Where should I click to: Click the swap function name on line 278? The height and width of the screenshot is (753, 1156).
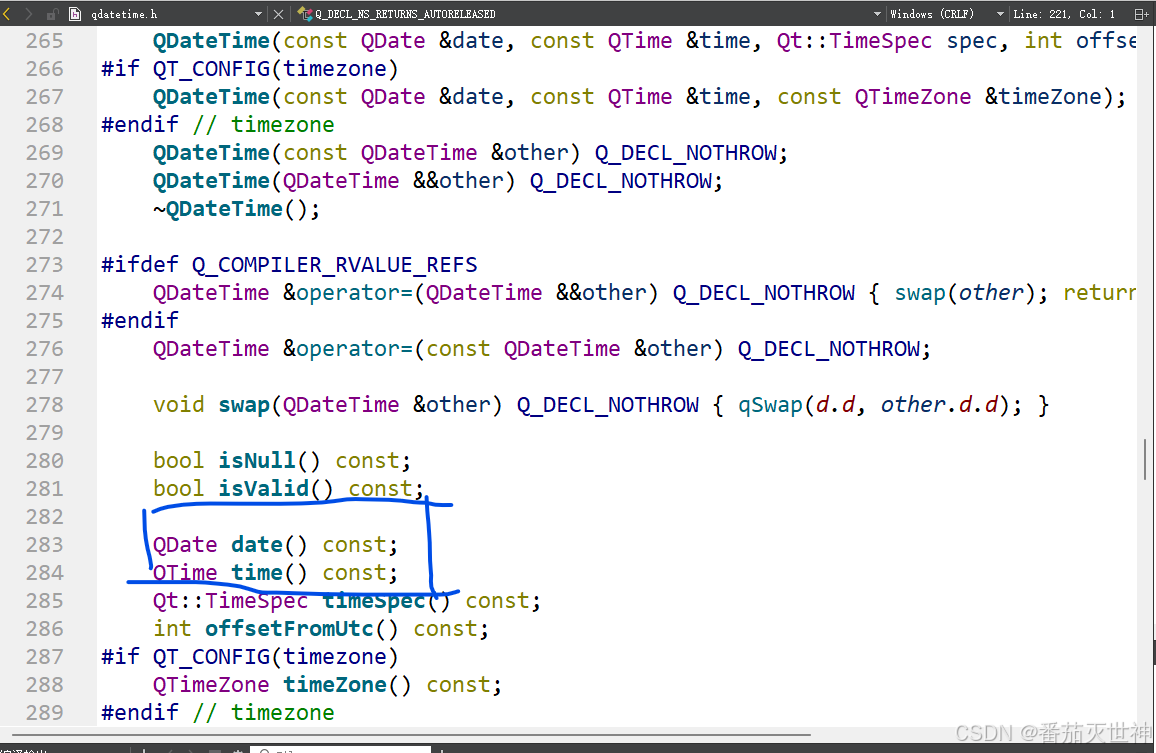[244, 405]
